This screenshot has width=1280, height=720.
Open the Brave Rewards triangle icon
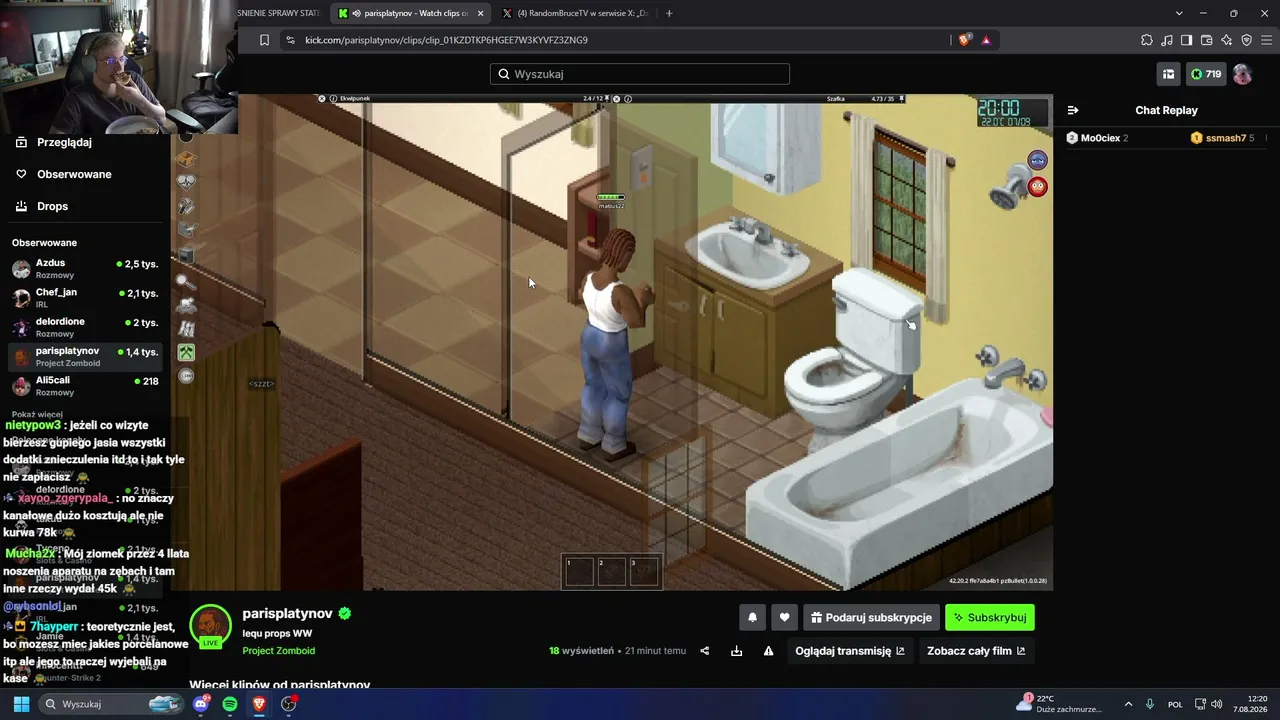(986, 40)
